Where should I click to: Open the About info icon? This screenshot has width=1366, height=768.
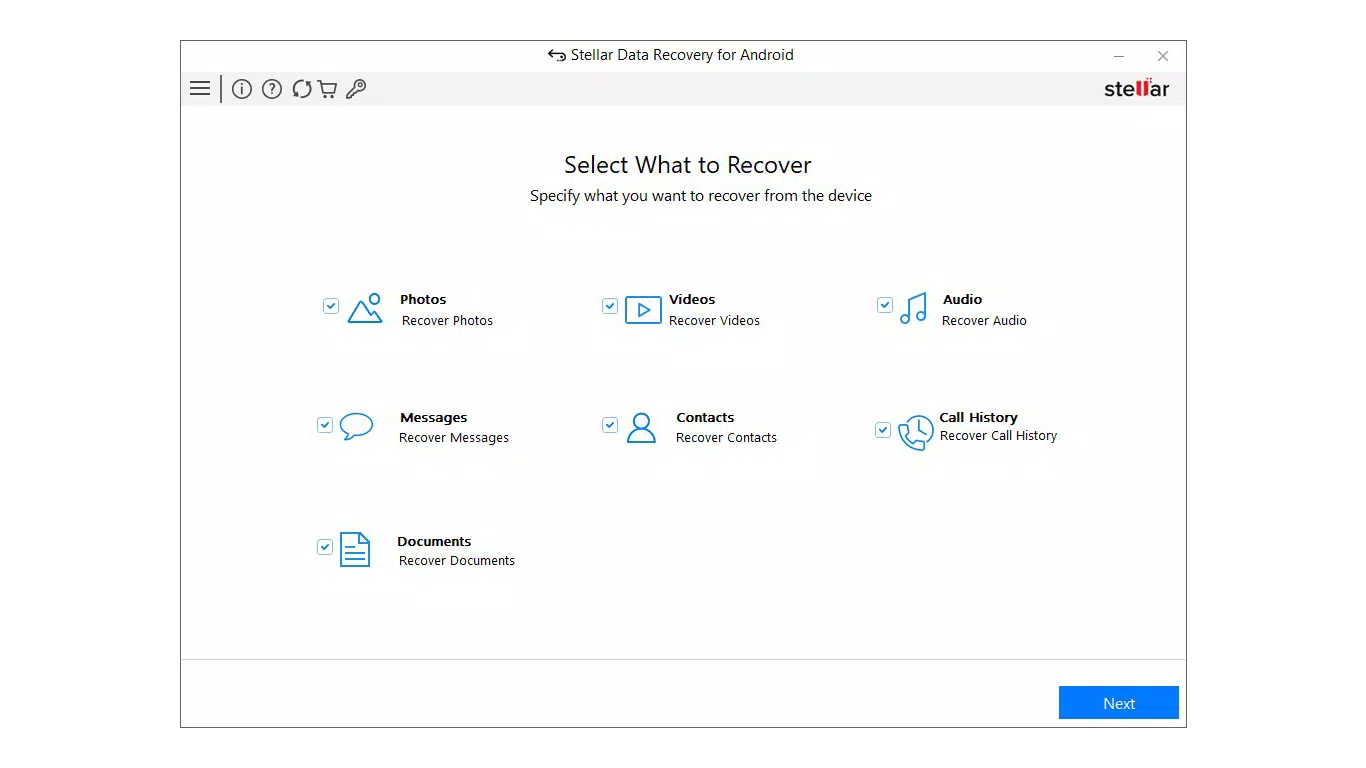242,89
